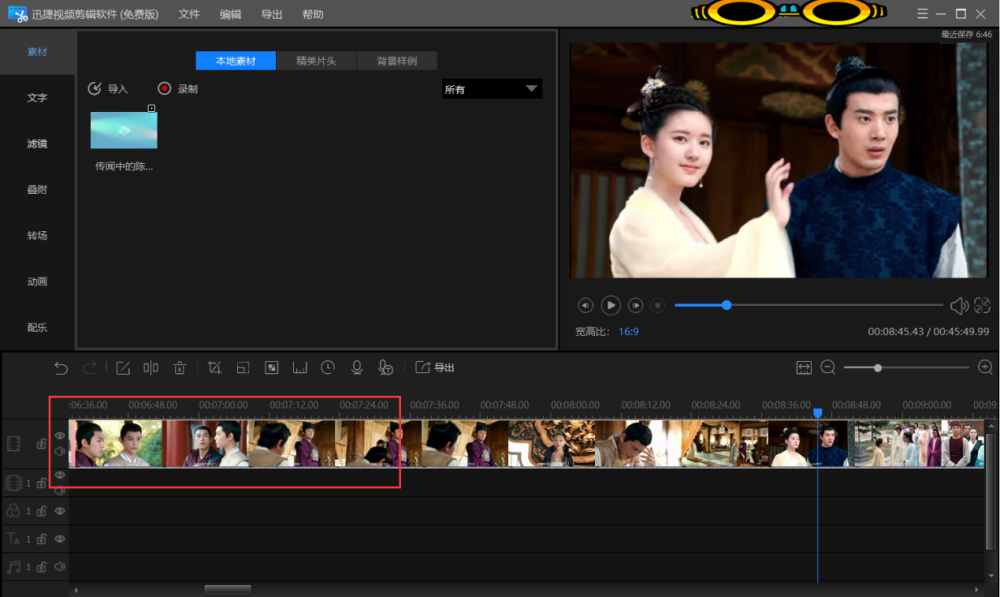Screen dimensions: 1000x597
Task: Hide the main video track with eye icon
Action: (x=60, y=436)
